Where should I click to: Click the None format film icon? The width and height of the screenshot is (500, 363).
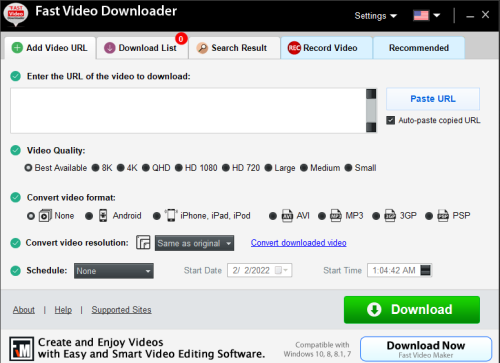point(45,216)
